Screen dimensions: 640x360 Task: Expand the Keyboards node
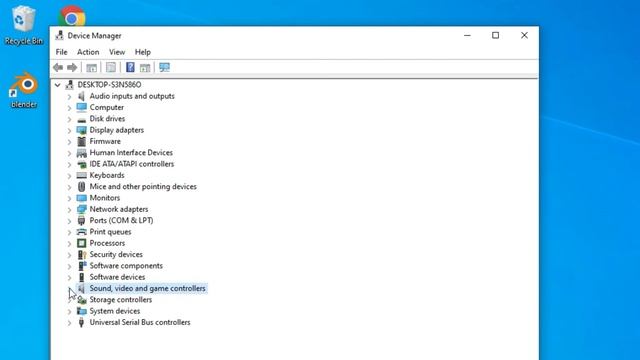tap(69, 176)
